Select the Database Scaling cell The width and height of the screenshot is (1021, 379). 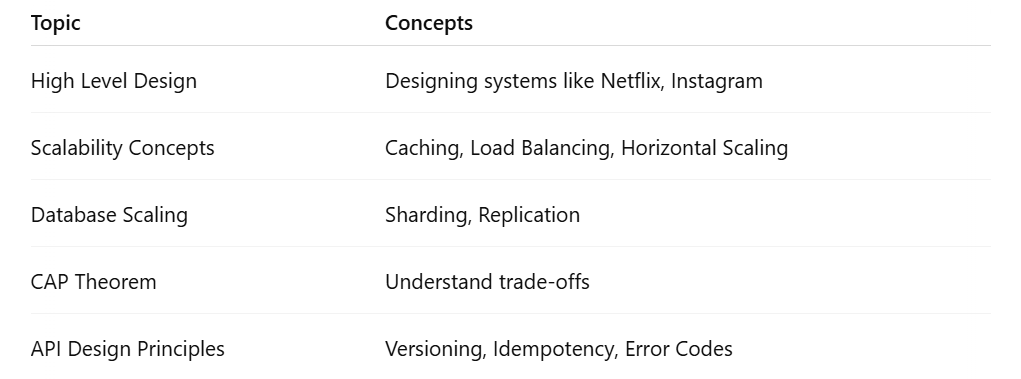(109, 215)
